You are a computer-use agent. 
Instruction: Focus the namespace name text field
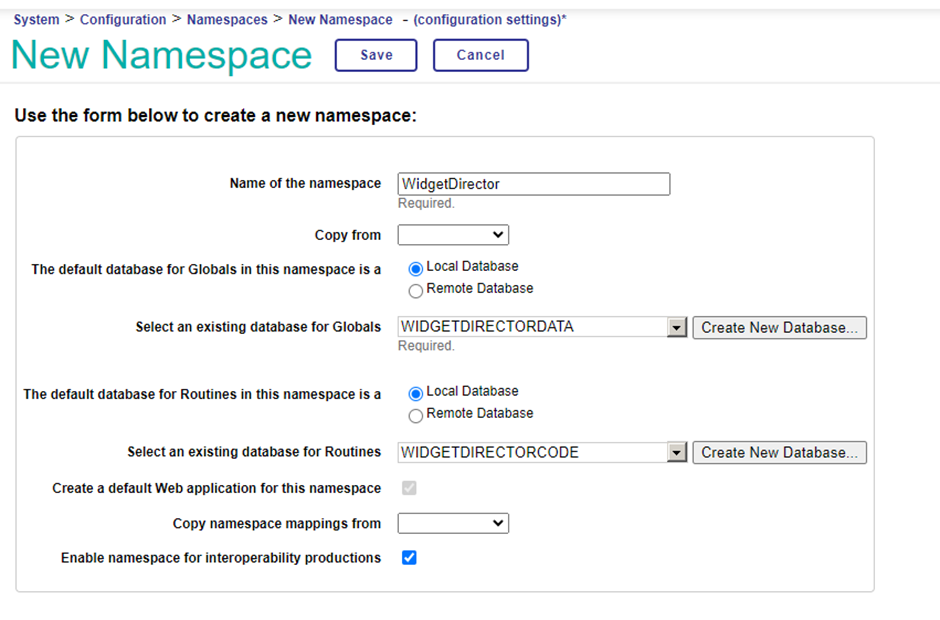pyautogui.click(x=533, y=184)
